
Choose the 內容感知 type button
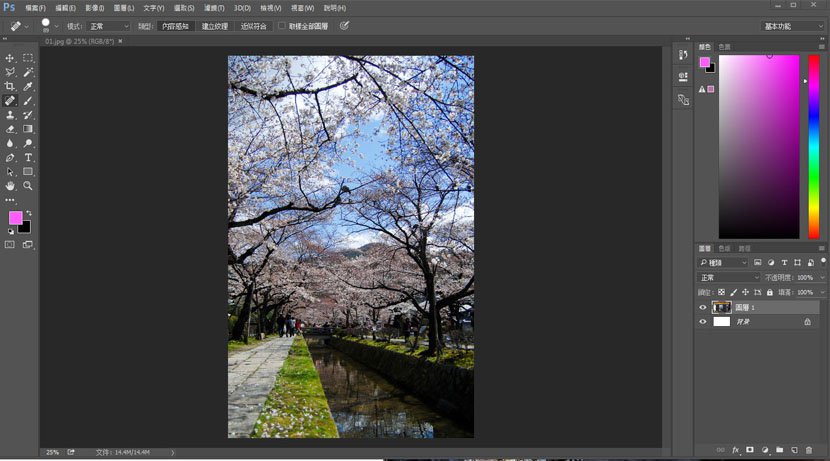(x=176, y=26)
